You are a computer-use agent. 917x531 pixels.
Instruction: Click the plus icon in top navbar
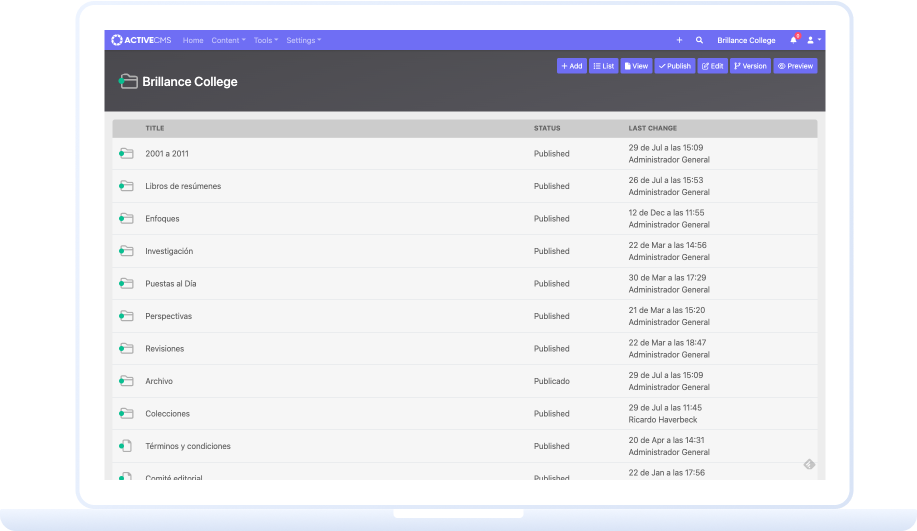(x=680, y=40)
